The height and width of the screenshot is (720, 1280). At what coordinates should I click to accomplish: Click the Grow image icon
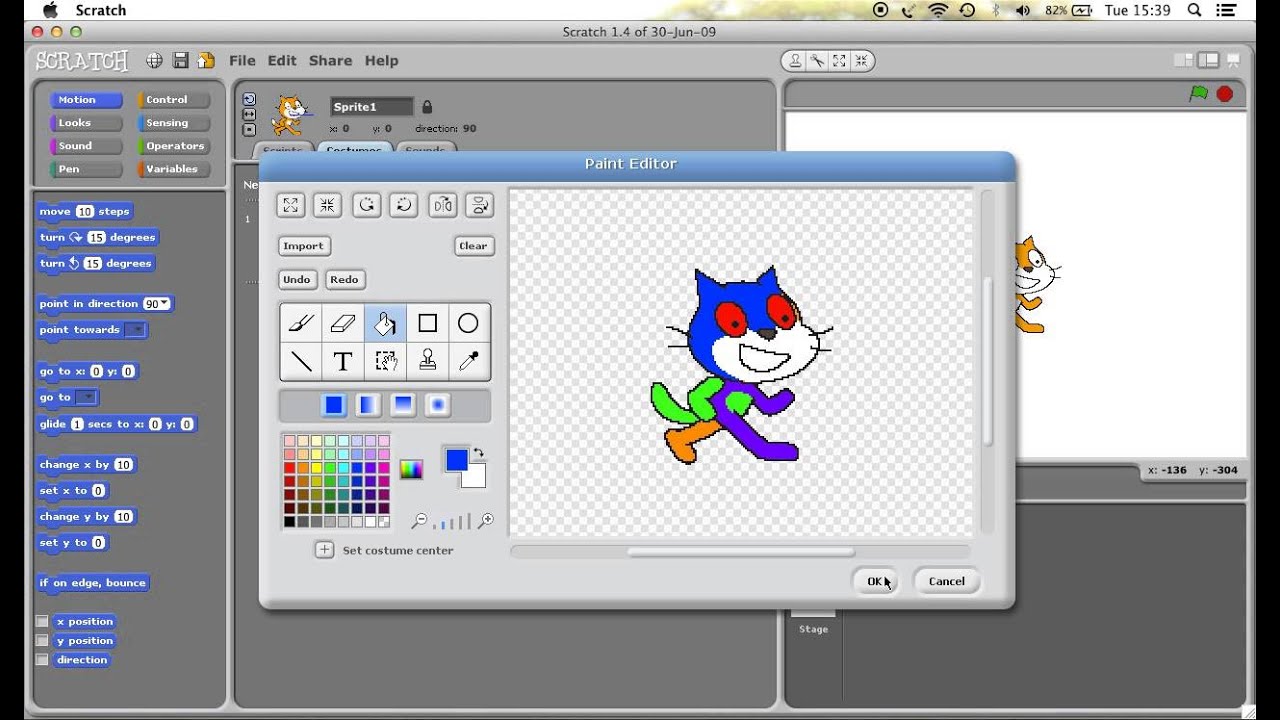(x=290, y=205)
